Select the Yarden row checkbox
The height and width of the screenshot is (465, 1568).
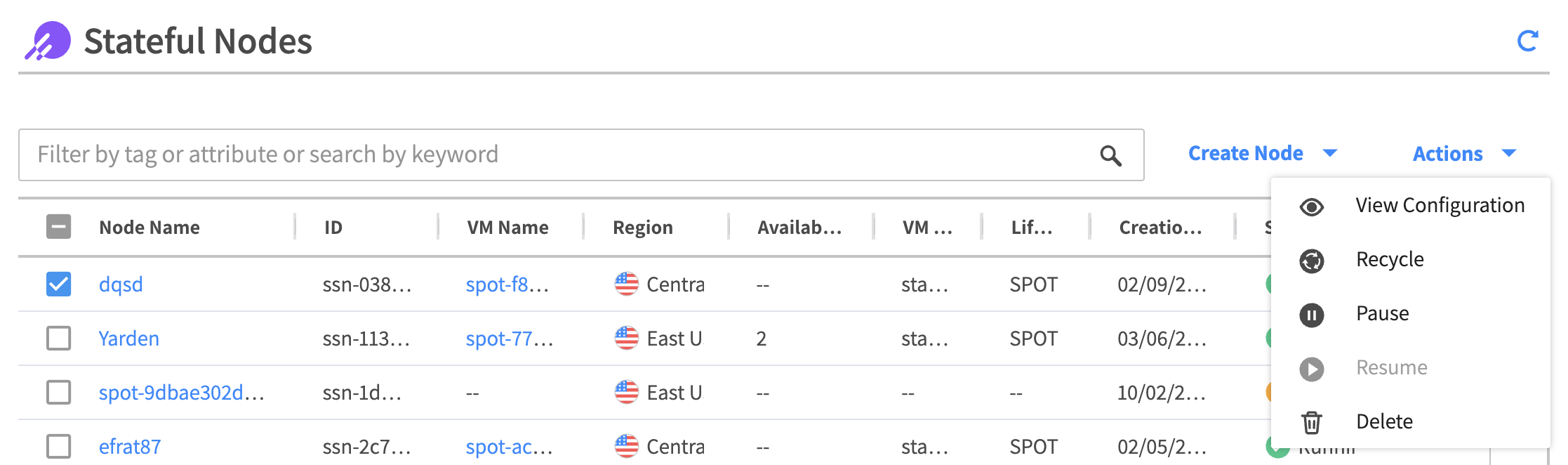pos(59,339)
